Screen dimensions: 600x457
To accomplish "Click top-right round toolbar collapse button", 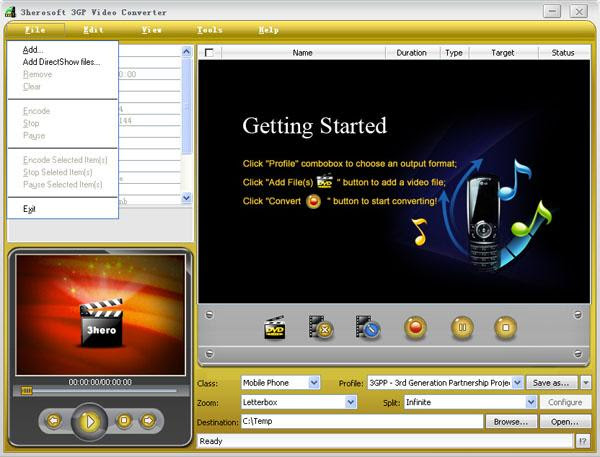I will click(x=578, y=315).
